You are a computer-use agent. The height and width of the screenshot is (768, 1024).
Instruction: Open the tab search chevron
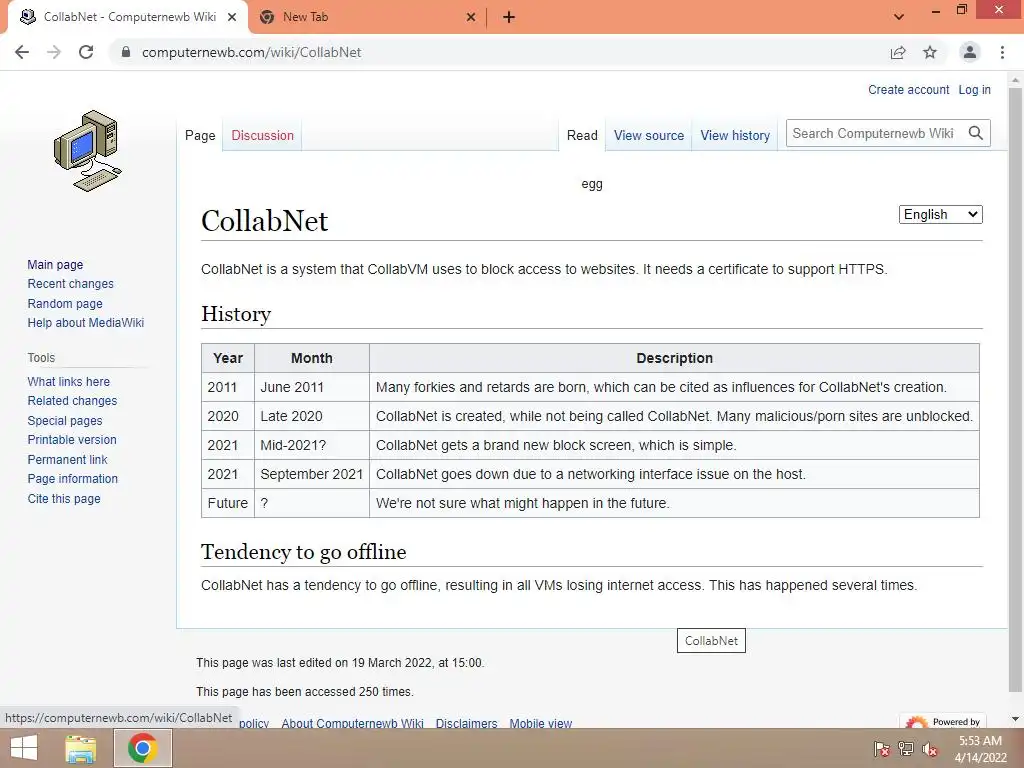[899, 17]
